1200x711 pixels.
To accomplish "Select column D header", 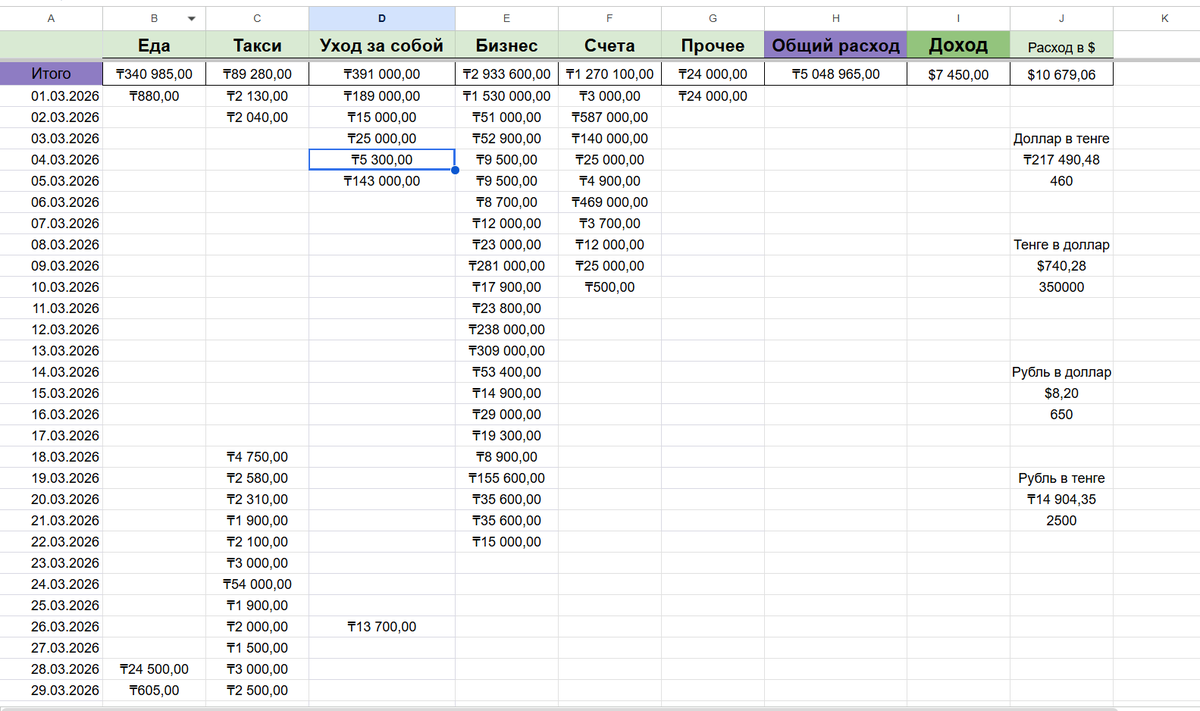I will 382,18.
